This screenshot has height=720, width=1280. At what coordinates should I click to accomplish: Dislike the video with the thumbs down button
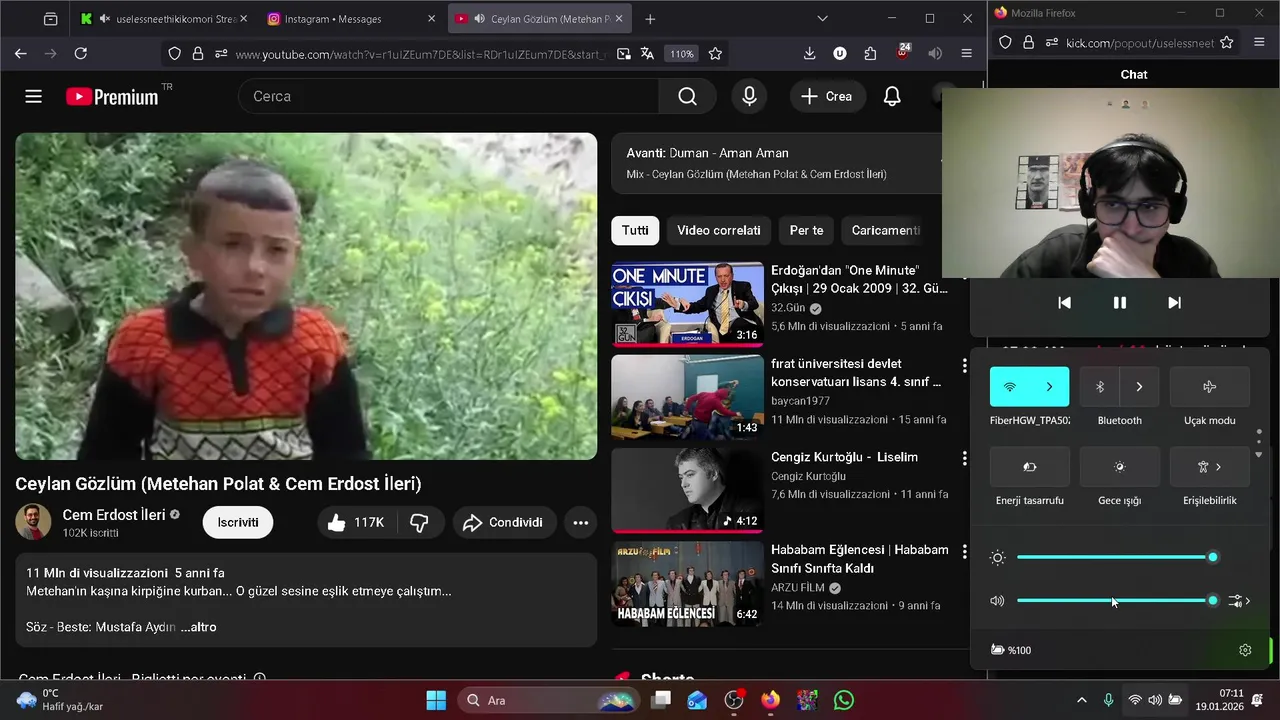point(420,522)
